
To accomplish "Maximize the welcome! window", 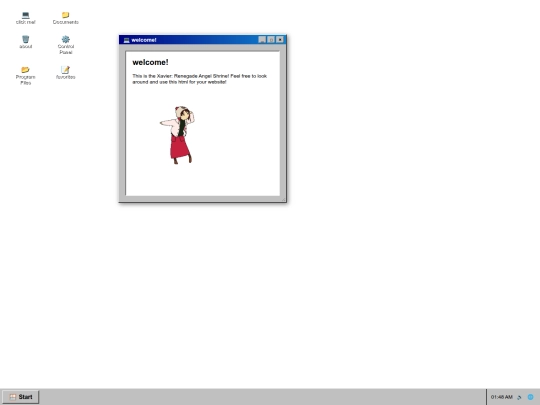I will pyautogui.click(x=271, y=40).
